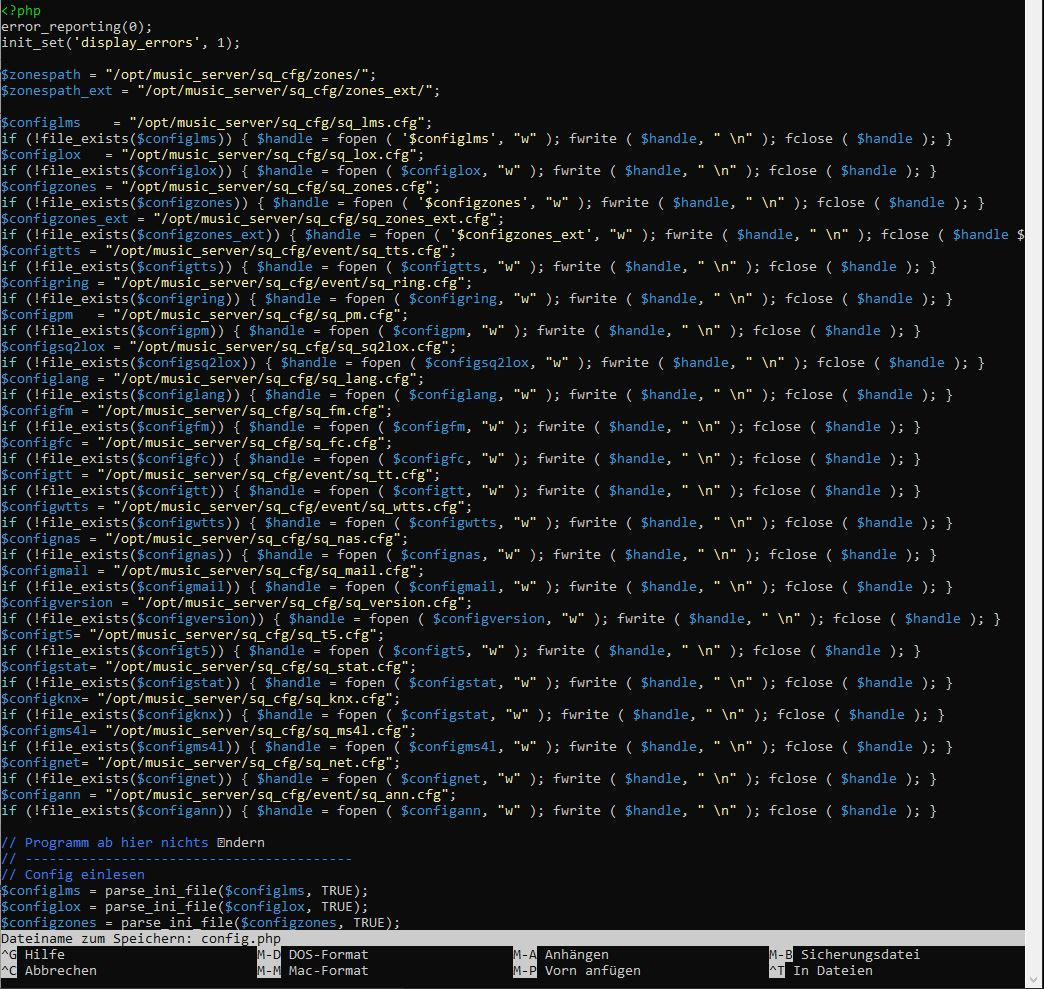The height and width of the screenshot is (989, 1044).
Task: Toggle the M-D DOS-Format option
Action: point(314,954)
